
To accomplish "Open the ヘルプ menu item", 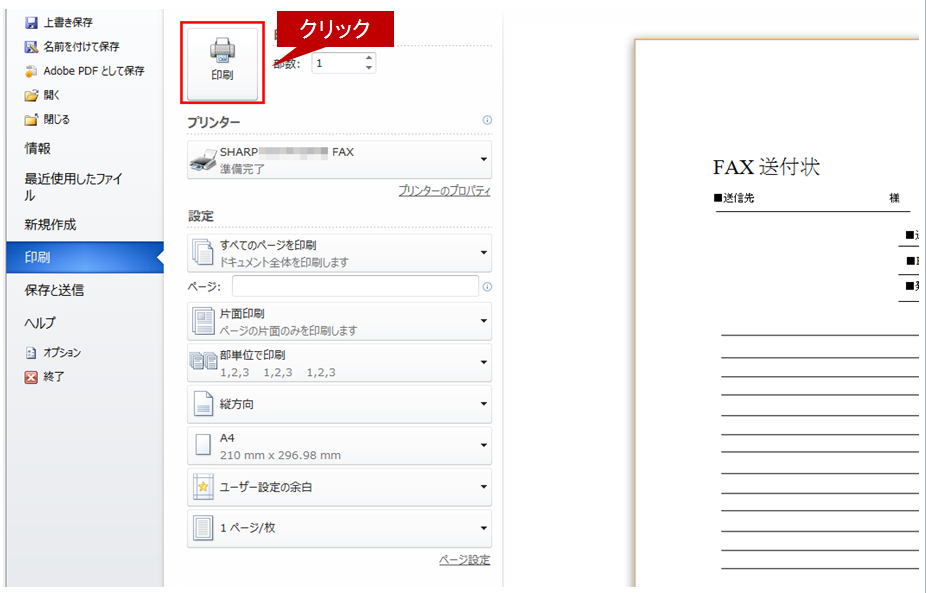I will point(40,322).
